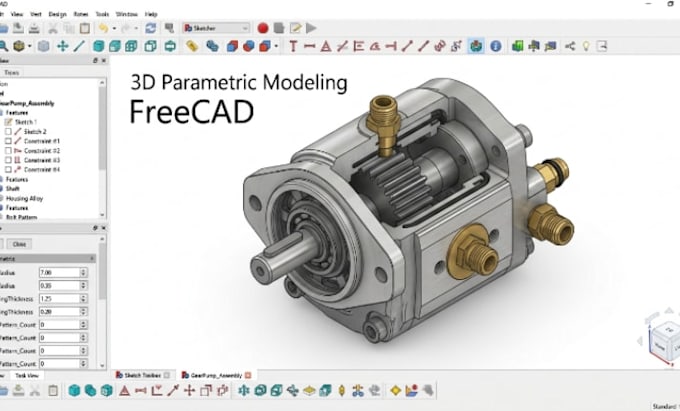Click the gray play macro triangle

click(311, 28)
